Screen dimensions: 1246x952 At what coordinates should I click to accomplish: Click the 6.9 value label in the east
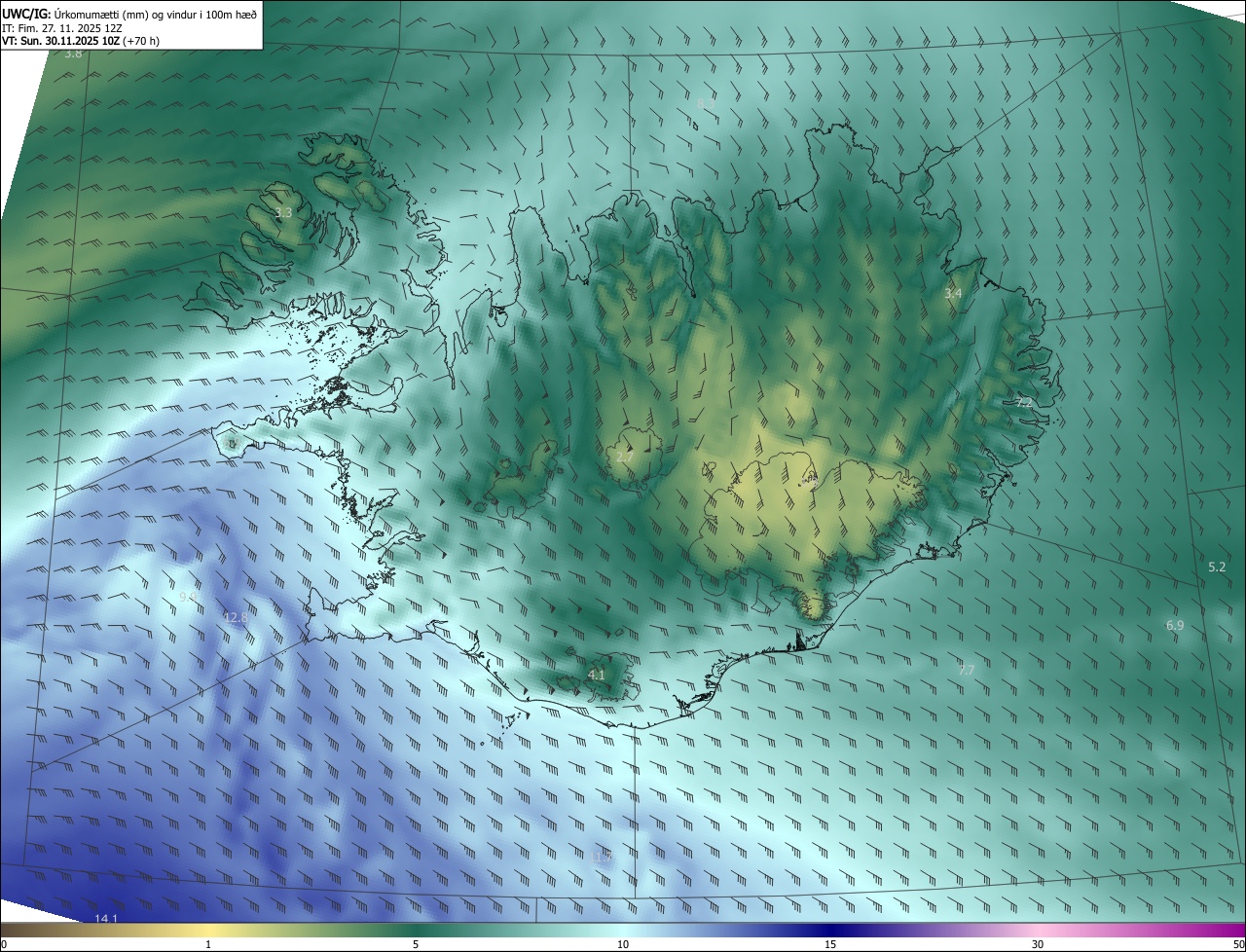point(1175,625)
